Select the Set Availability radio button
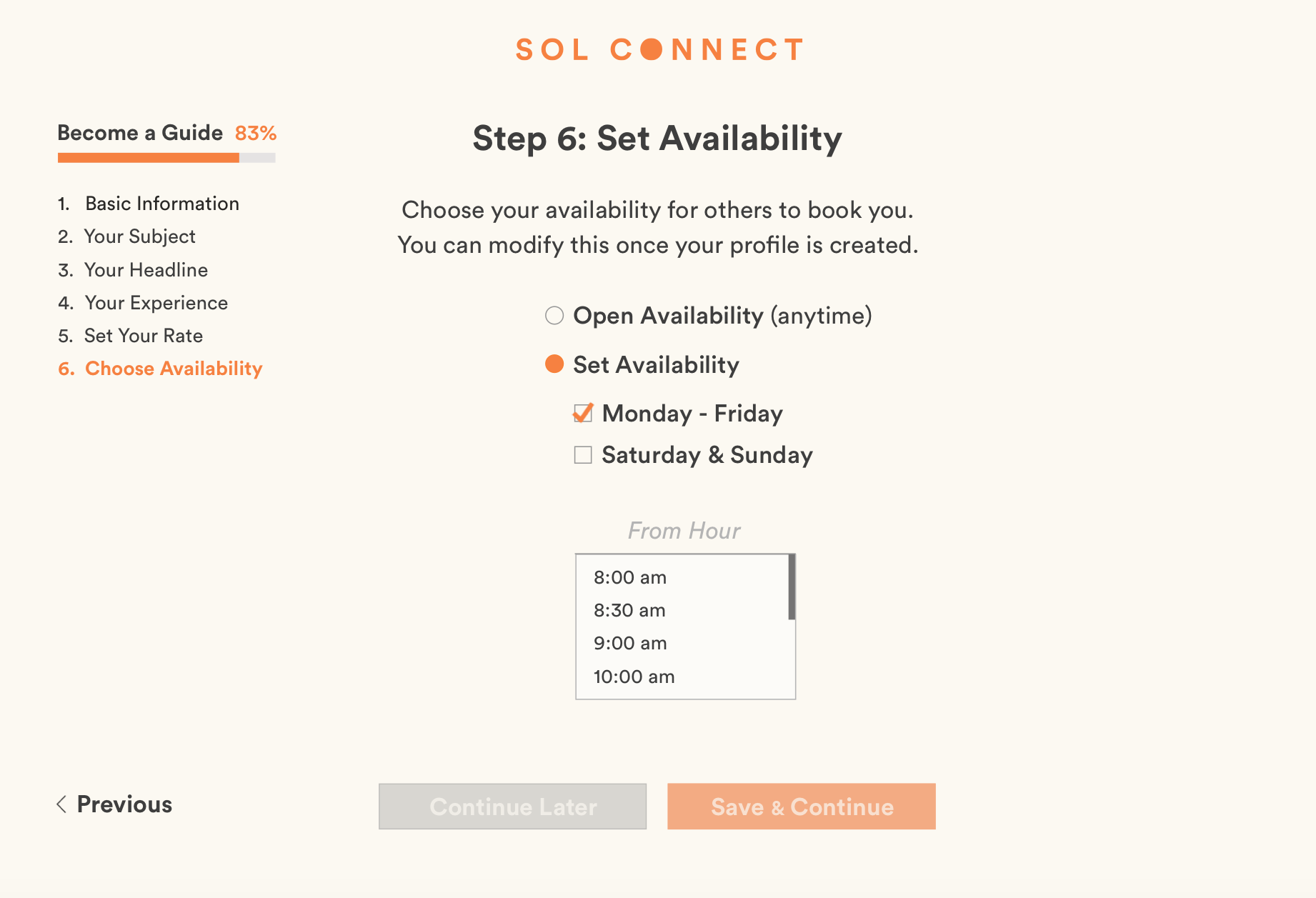1316x898 pixels. point(554,364)
